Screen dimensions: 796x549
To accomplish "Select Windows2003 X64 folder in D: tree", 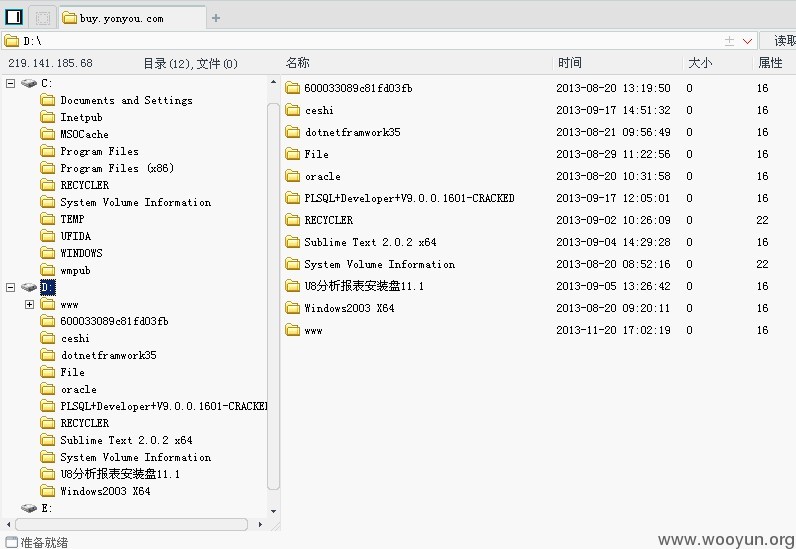I will tap(106, 491).
